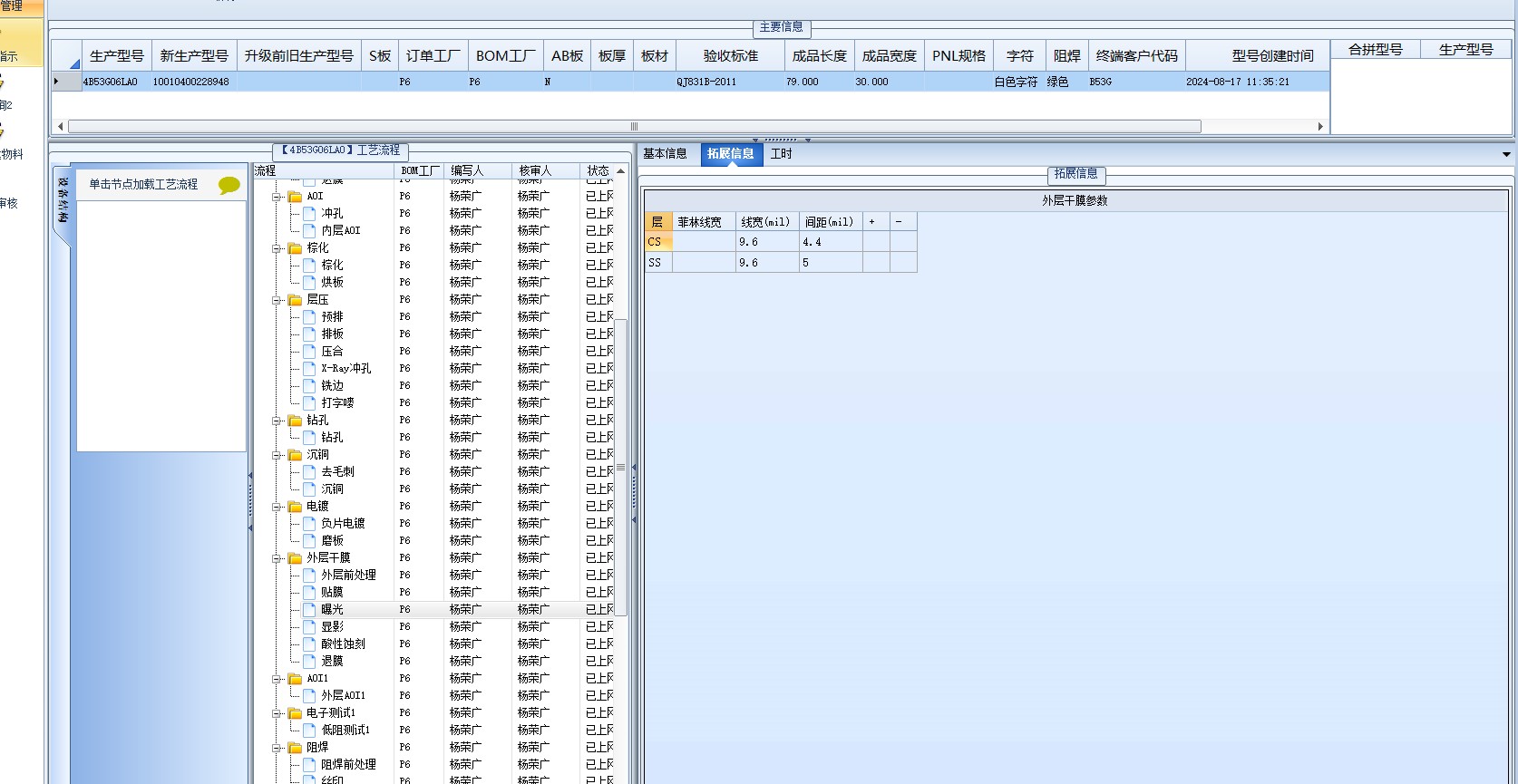
Task: Click scroll-up arrow of process tree
Action: point(620,170)
